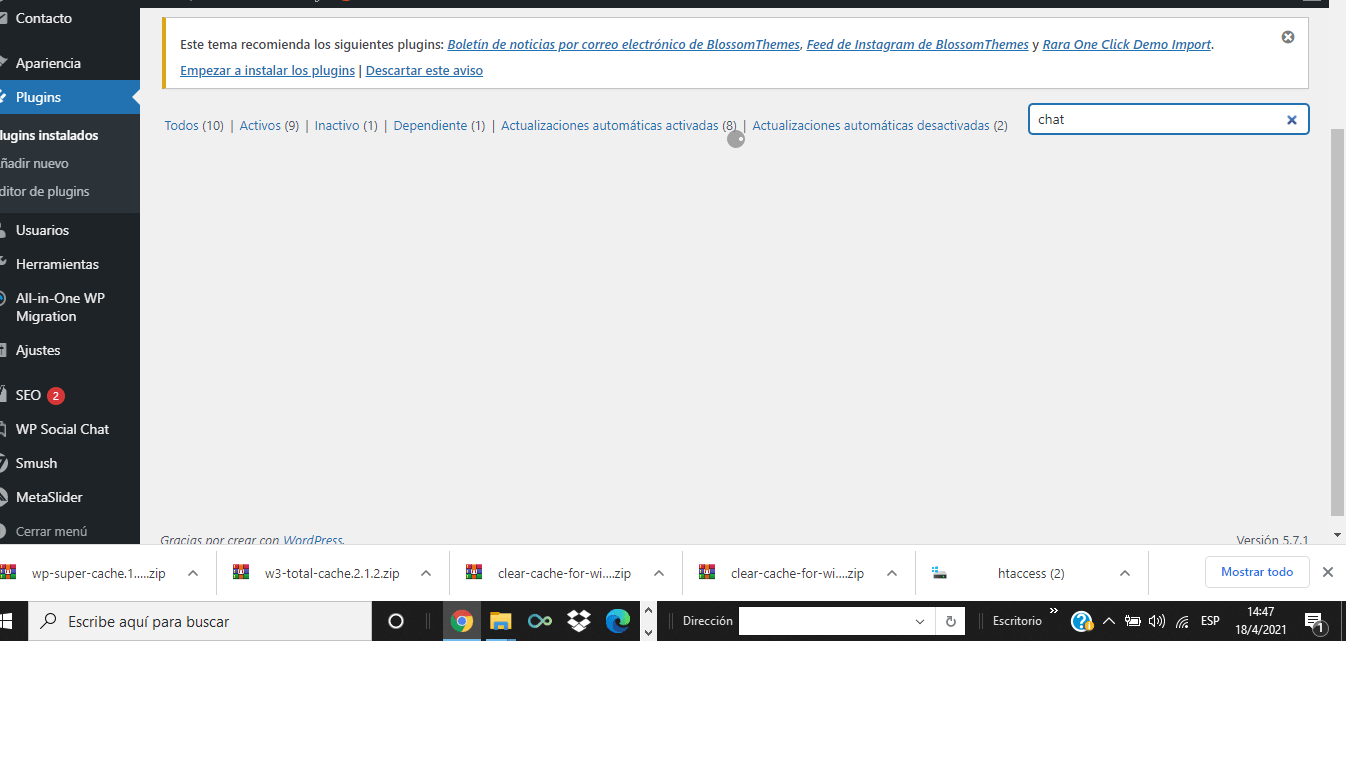The image size is (1366, 768).
Task: Click refresh button in Dirección toolbar
Action: 951,621
